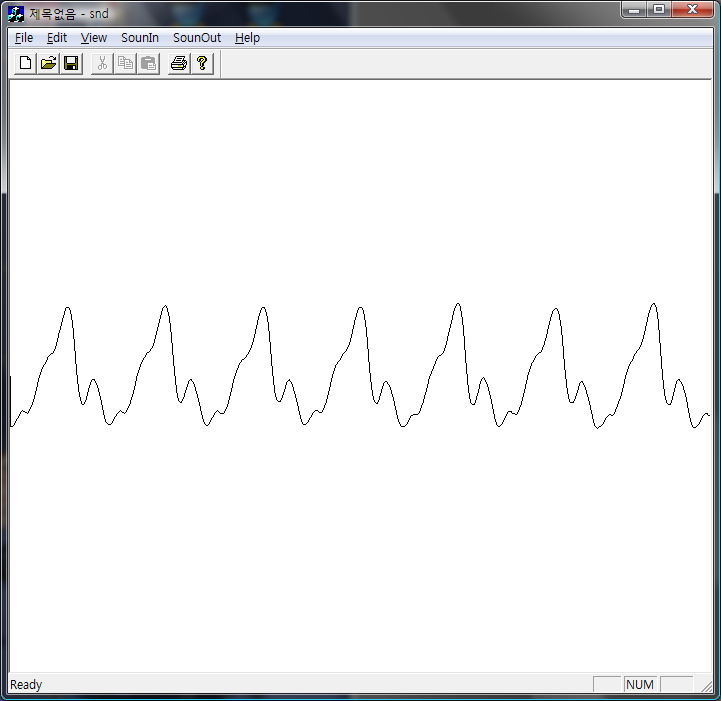The image size is (721, 701).
Task: Click the NUM indicator in status bar
Action: pyautogui.click(x=640, y=685)
